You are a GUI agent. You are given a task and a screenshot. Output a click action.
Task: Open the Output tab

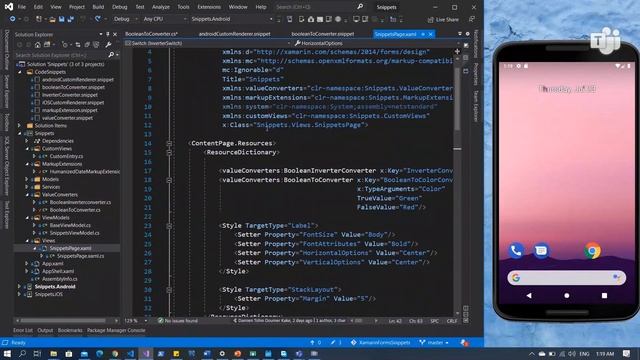tap(45, 330)
